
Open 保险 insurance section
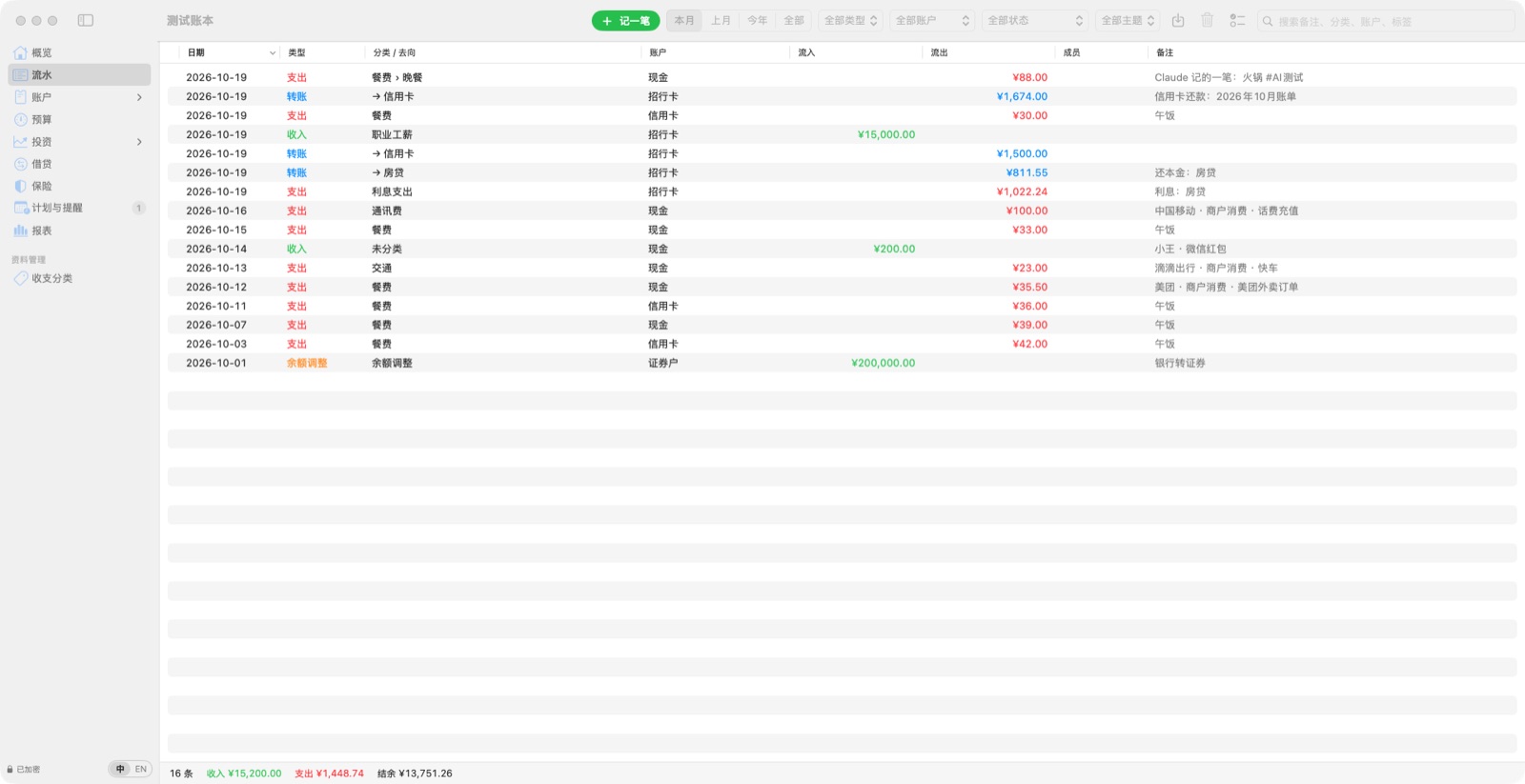79,186
